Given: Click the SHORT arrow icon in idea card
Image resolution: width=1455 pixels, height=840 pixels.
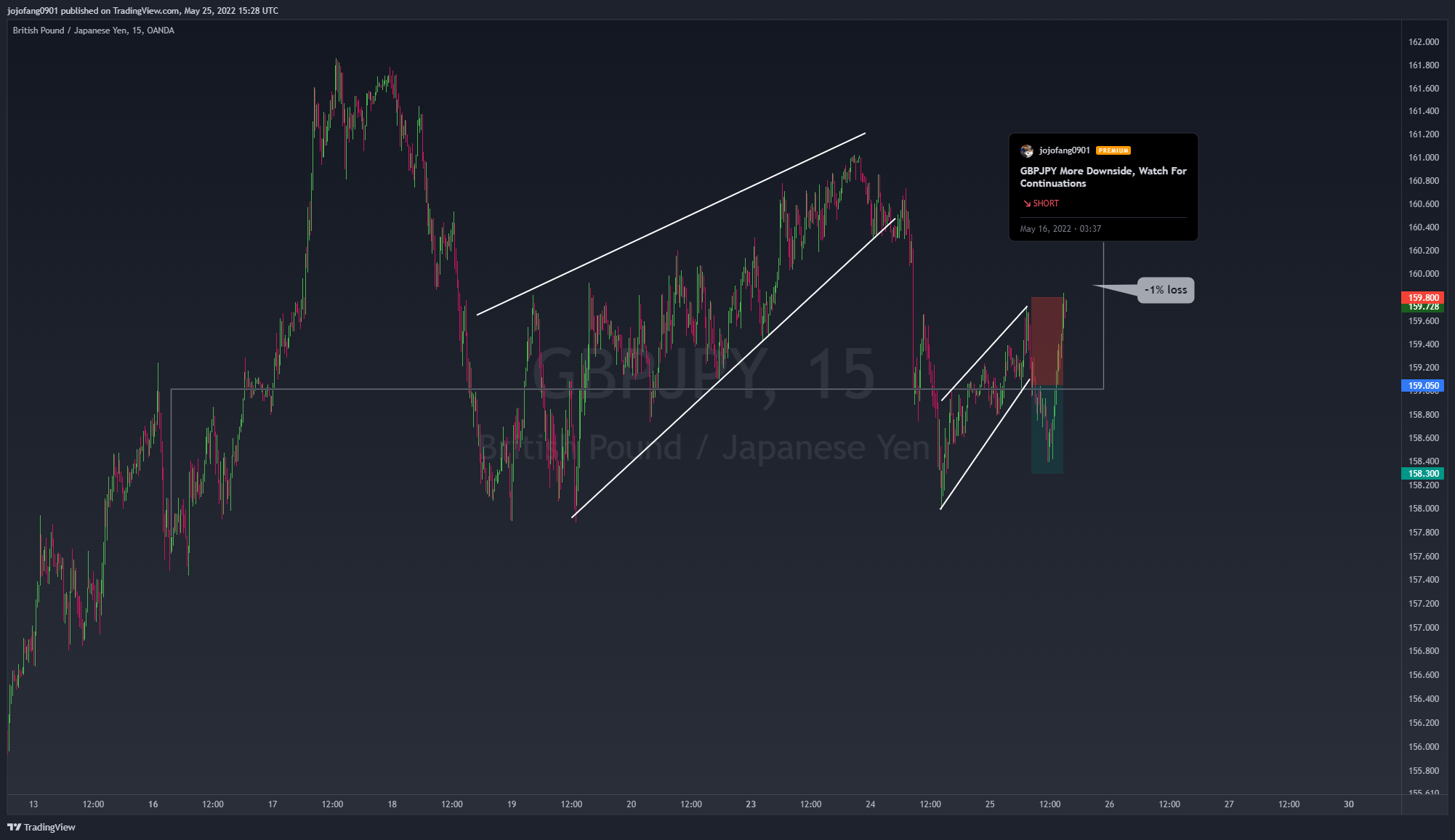Looking at the screenshot, I should 1027,203.
